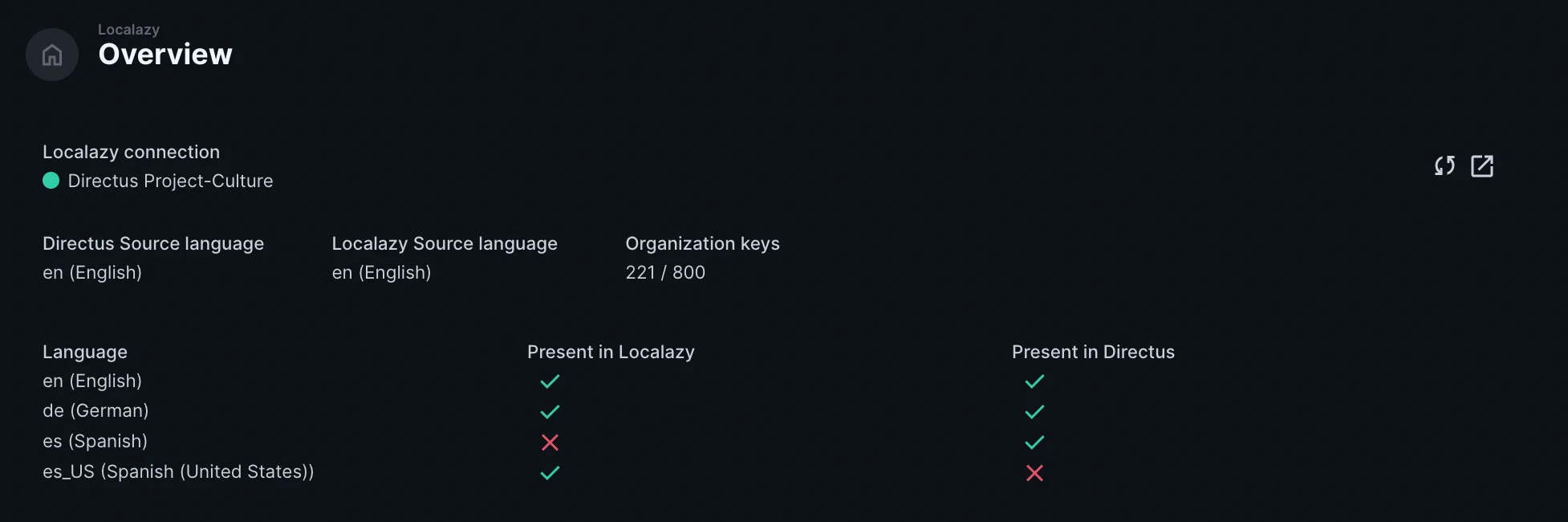The image size is (1568, 522).
Task: Click es_US checkmark under Present in Localazy
Action: point(550,473)
